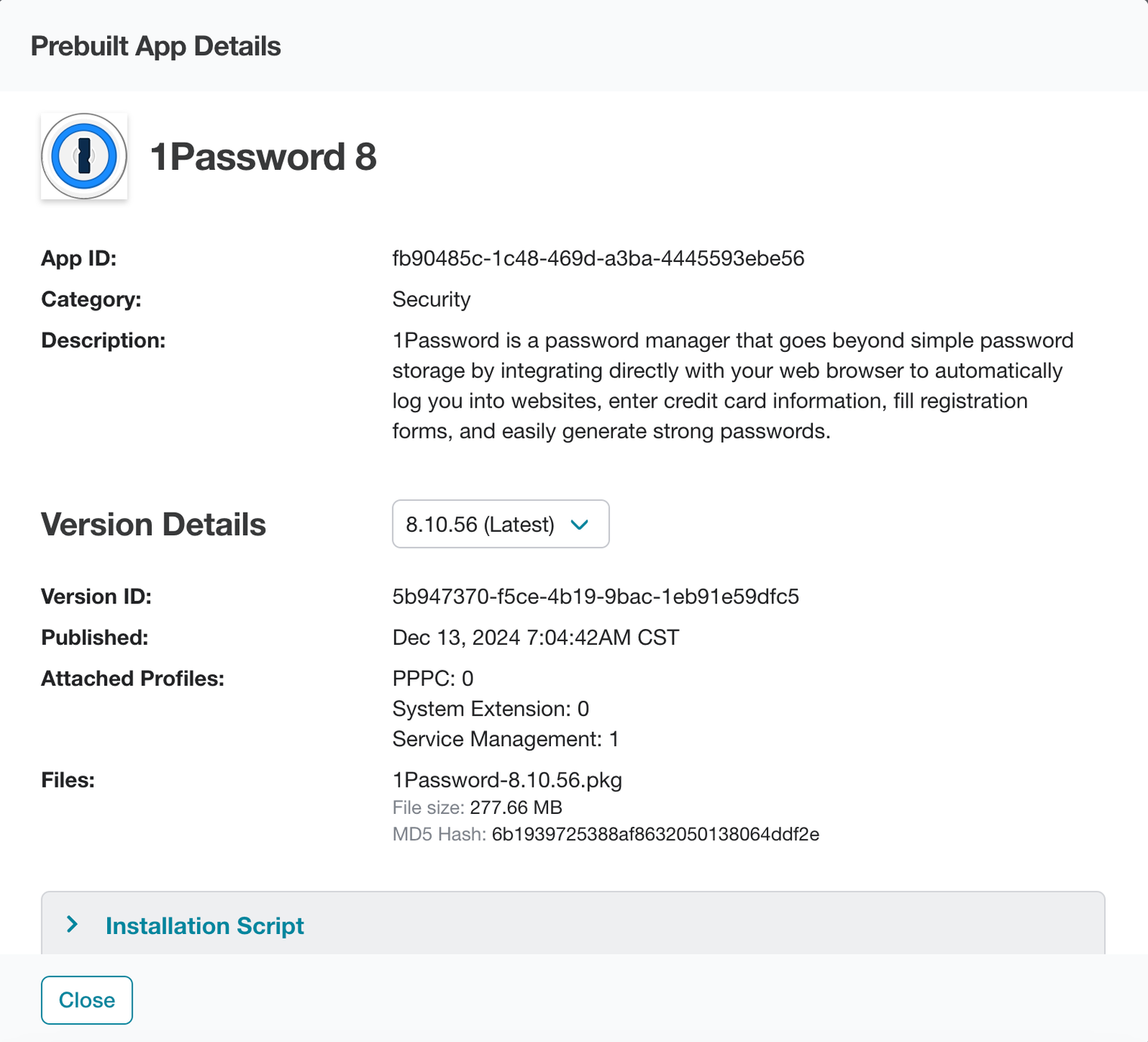
Task: Click the Category: label
Action: (x=91, y=300)
